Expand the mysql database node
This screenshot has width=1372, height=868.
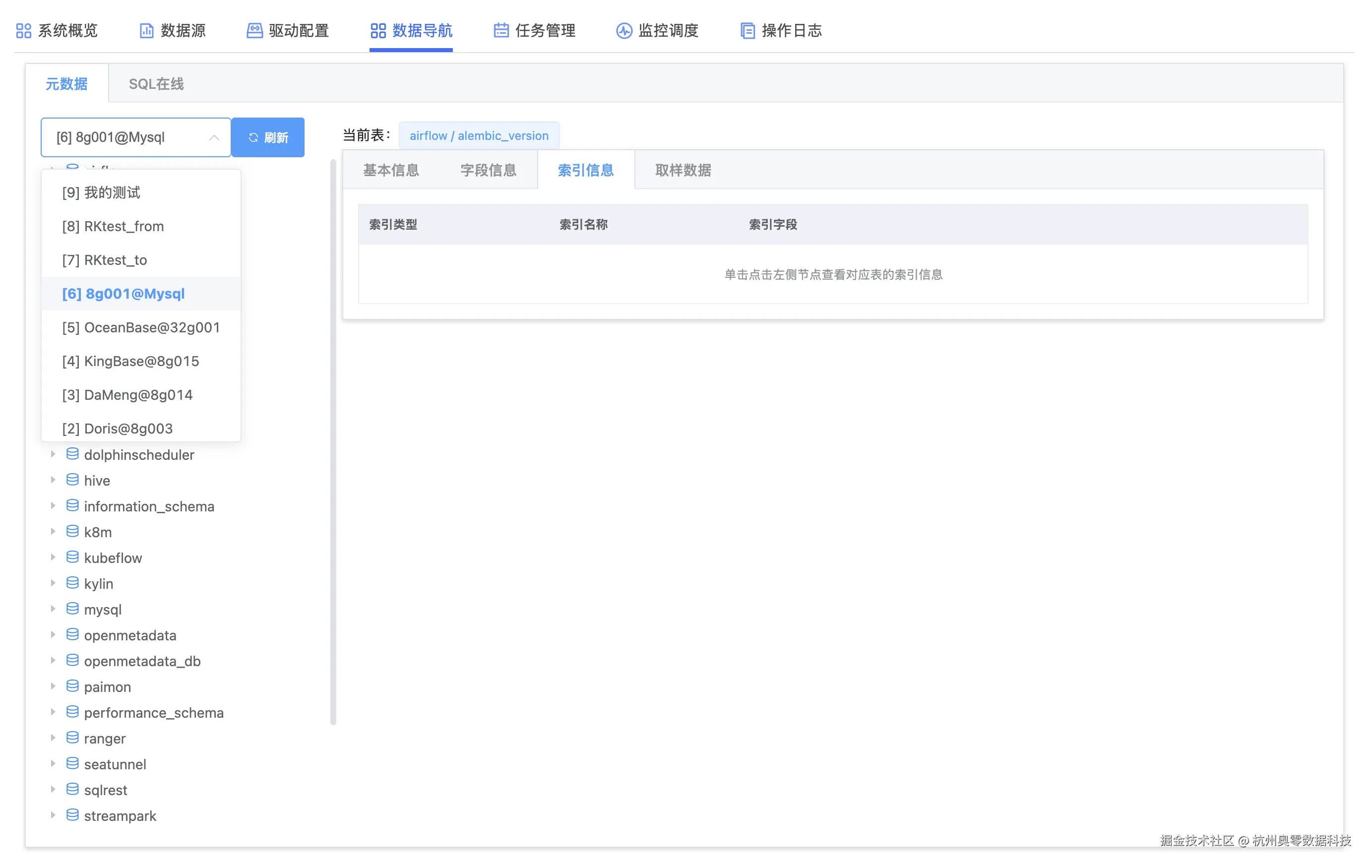(53, 609)
